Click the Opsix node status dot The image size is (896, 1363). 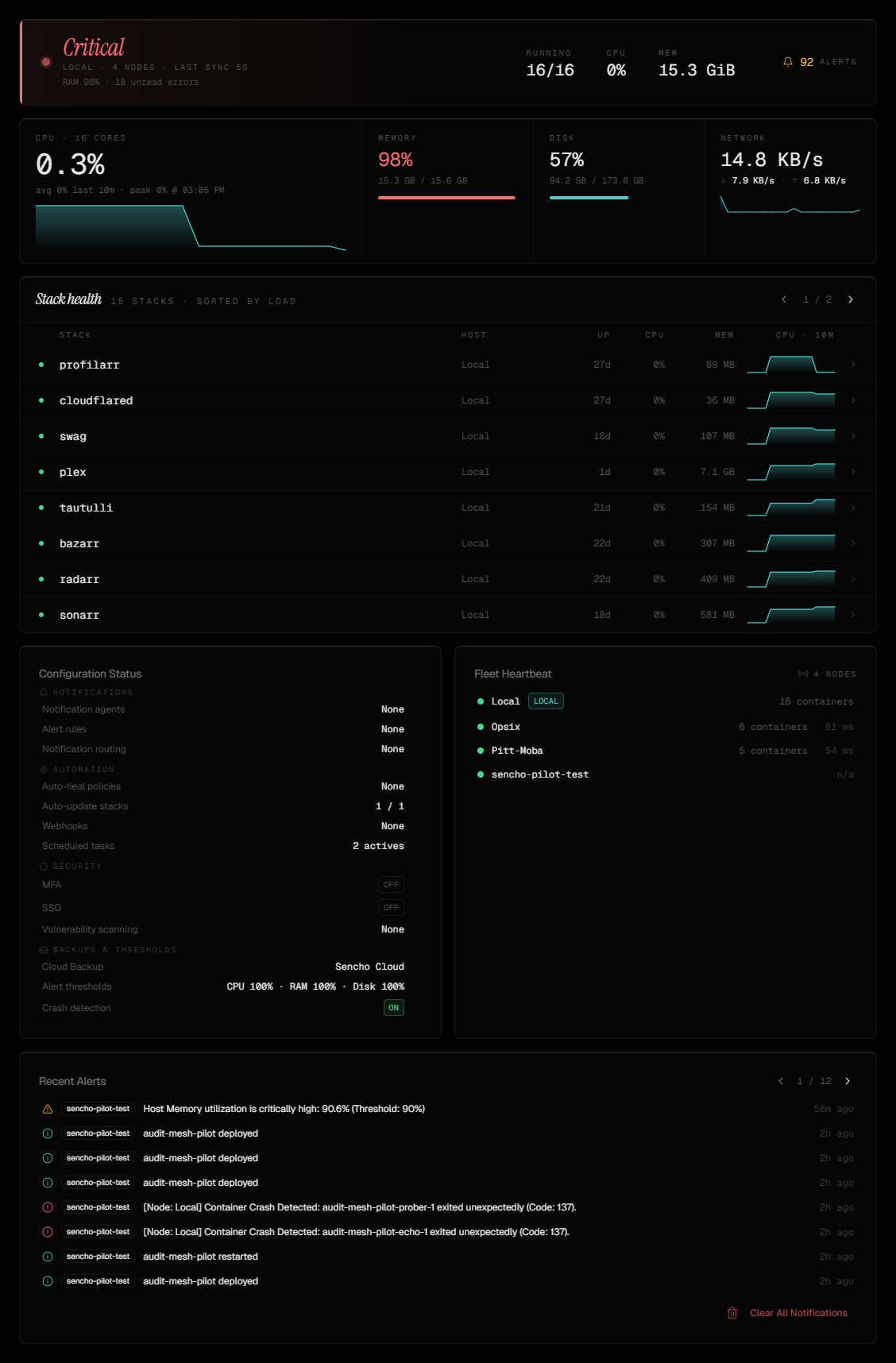pyautogui.click(x=481, y=727)
